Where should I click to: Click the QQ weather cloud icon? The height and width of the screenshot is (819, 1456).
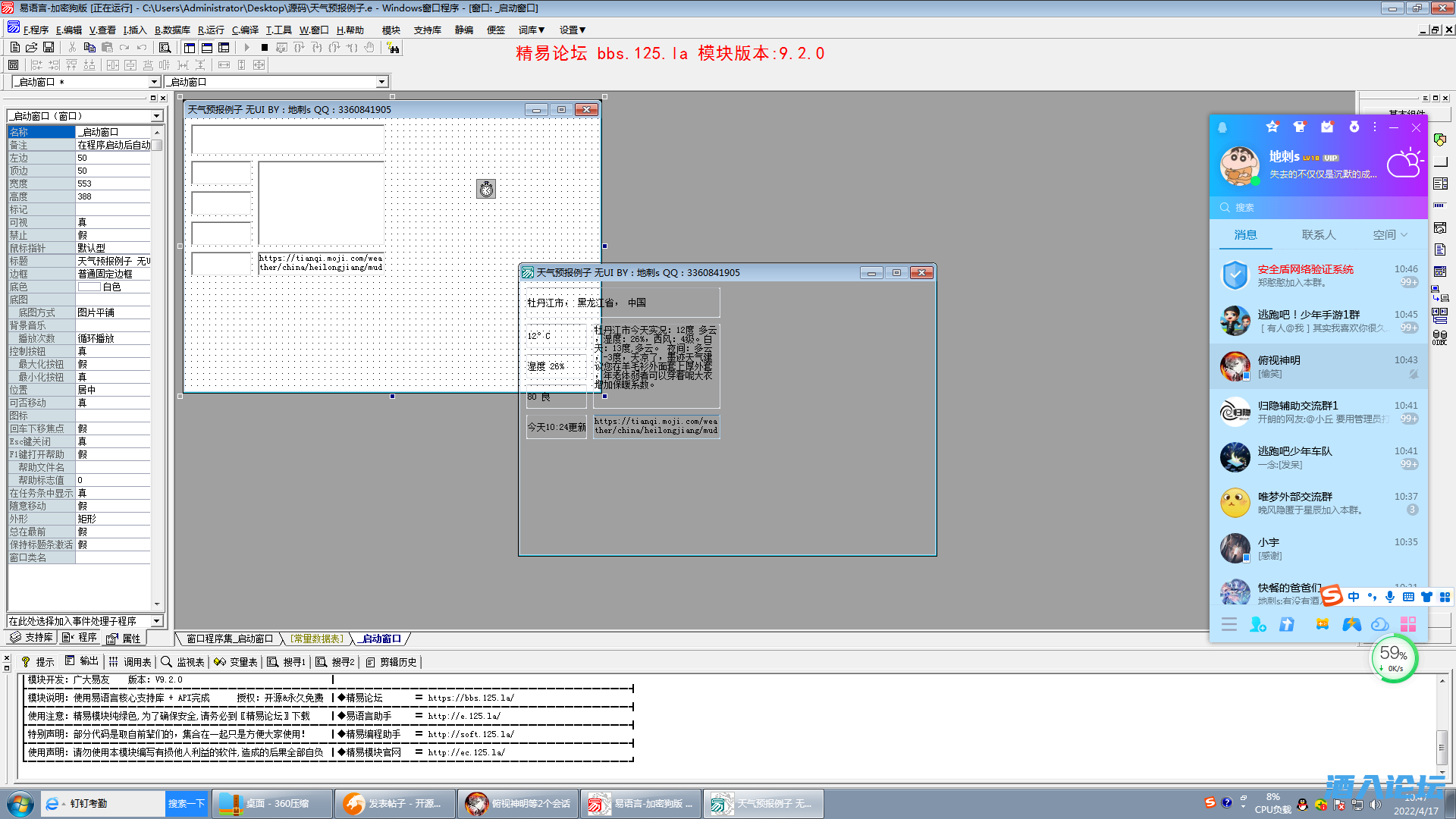pos(1404,163)
